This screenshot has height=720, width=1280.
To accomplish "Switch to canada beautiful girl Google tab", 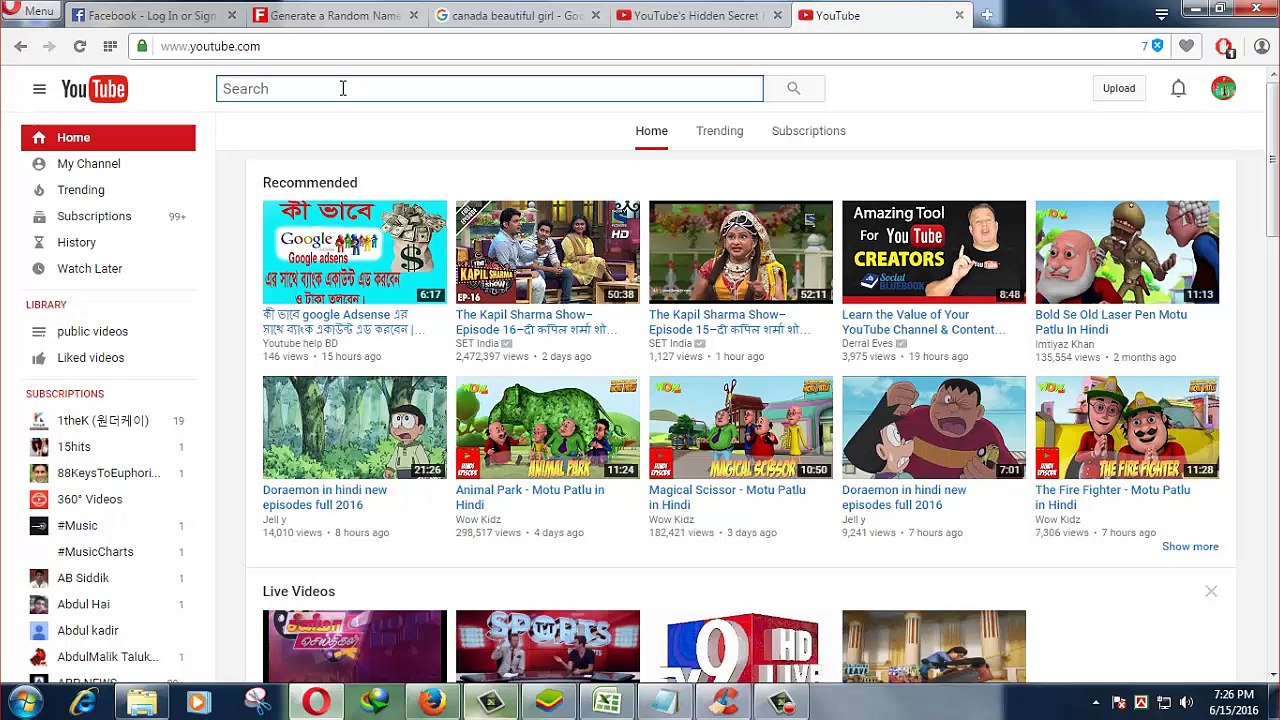I will pyautogui.click(x=518, y=15).
